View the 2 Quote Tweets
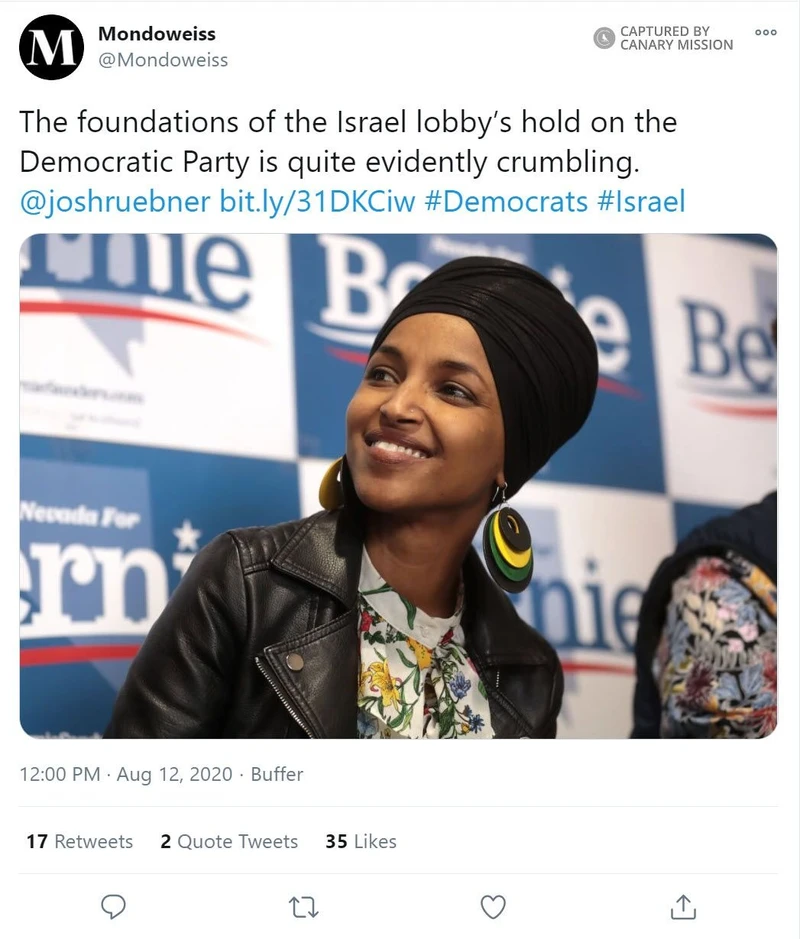 [x=229, y=841]
